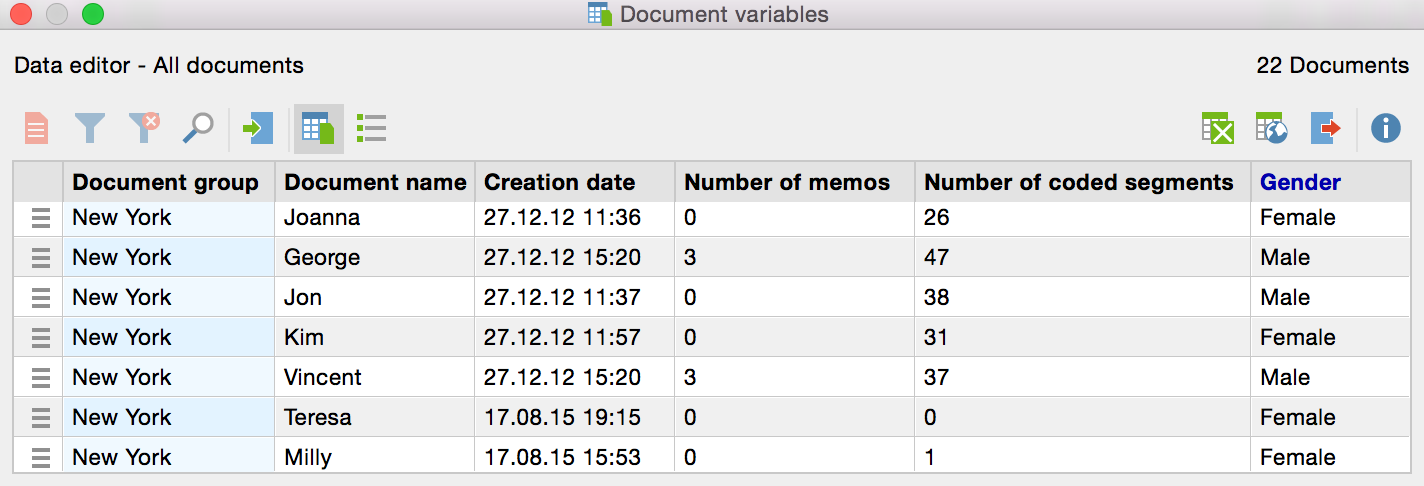Image resolution: width=1424 pixels, height=486 pixels.
Task: Click the coded segments value 31
Action: [x=936, y=337]
